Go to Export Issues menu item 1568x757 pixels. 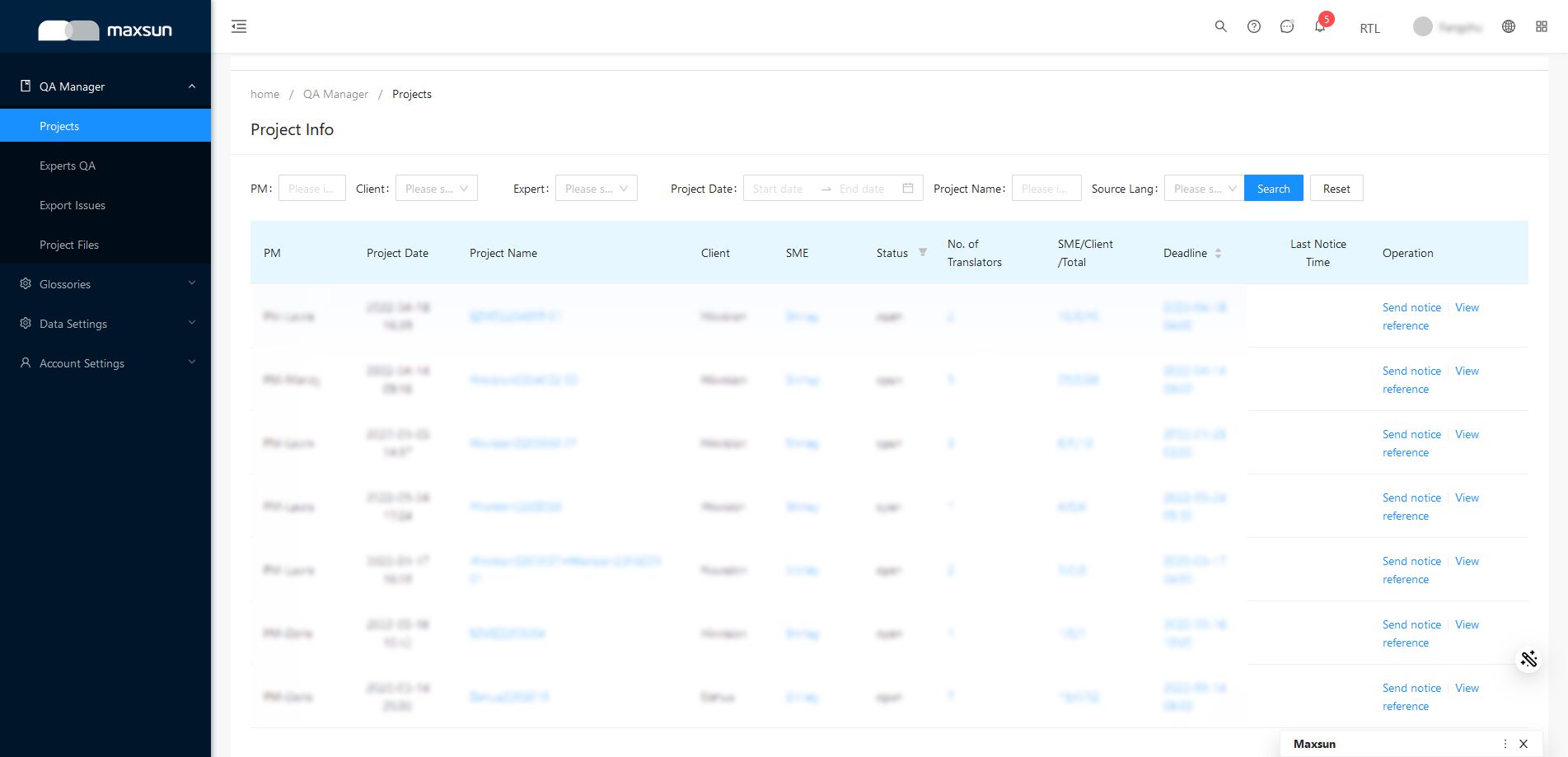[x=73, y=205]
